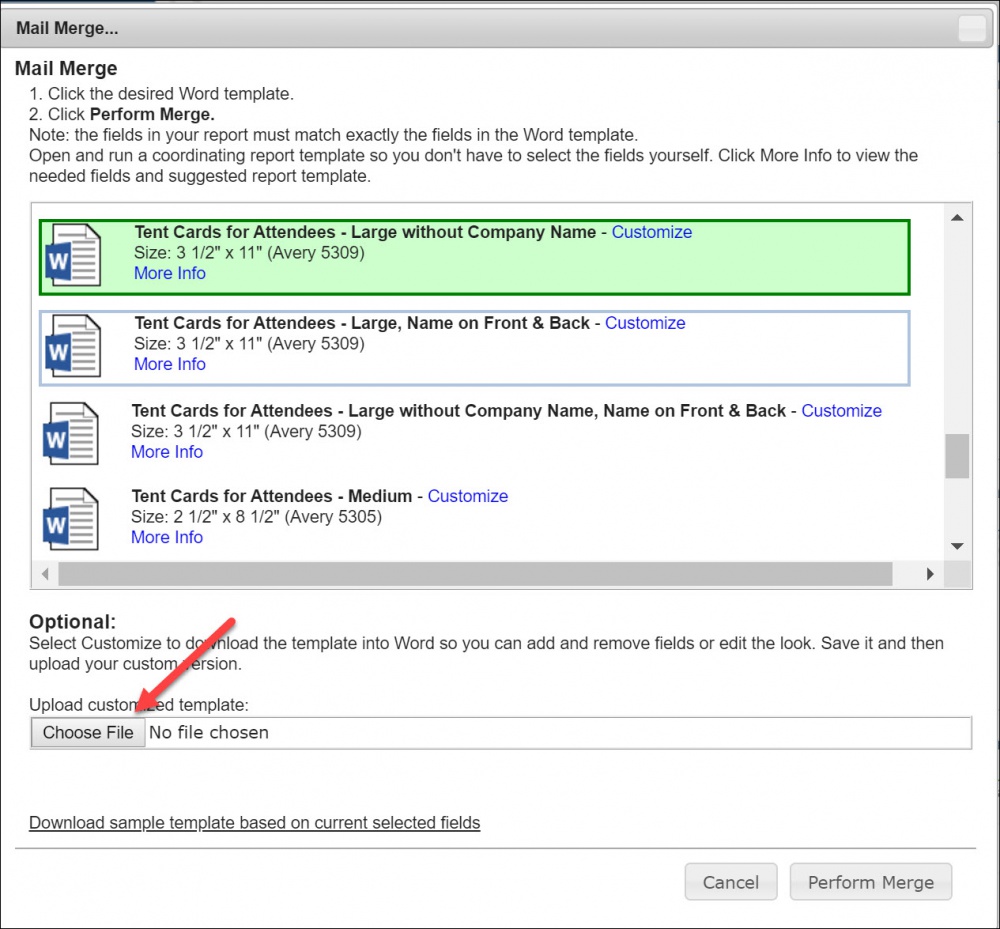Screen dimensions: 1000x929
Task: Click Download sample template link
Action: tap(254, 823)
